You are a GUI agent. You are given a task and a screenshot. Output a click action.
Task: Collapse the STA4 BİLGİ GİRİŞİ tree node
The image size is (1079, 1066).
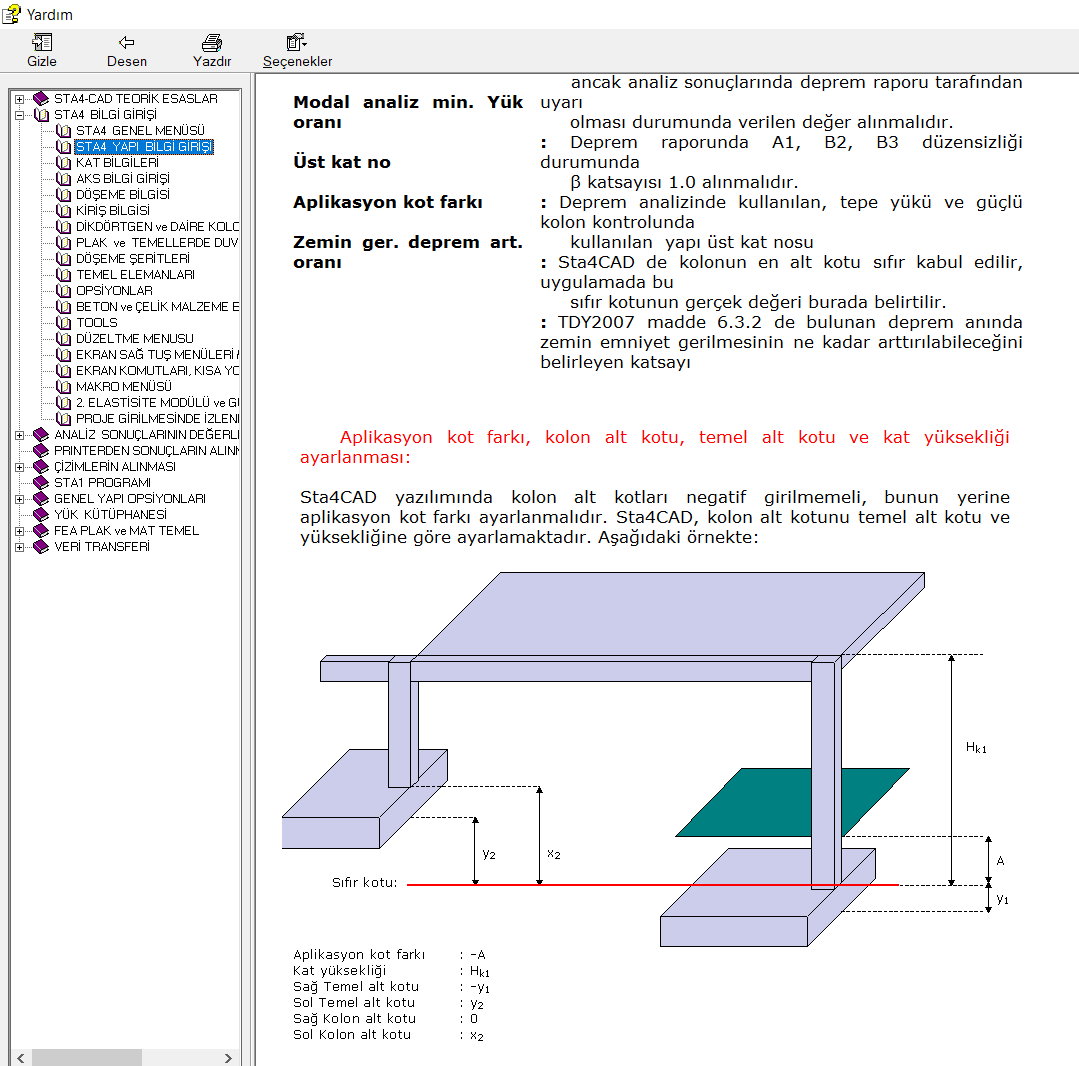point(19,115)
